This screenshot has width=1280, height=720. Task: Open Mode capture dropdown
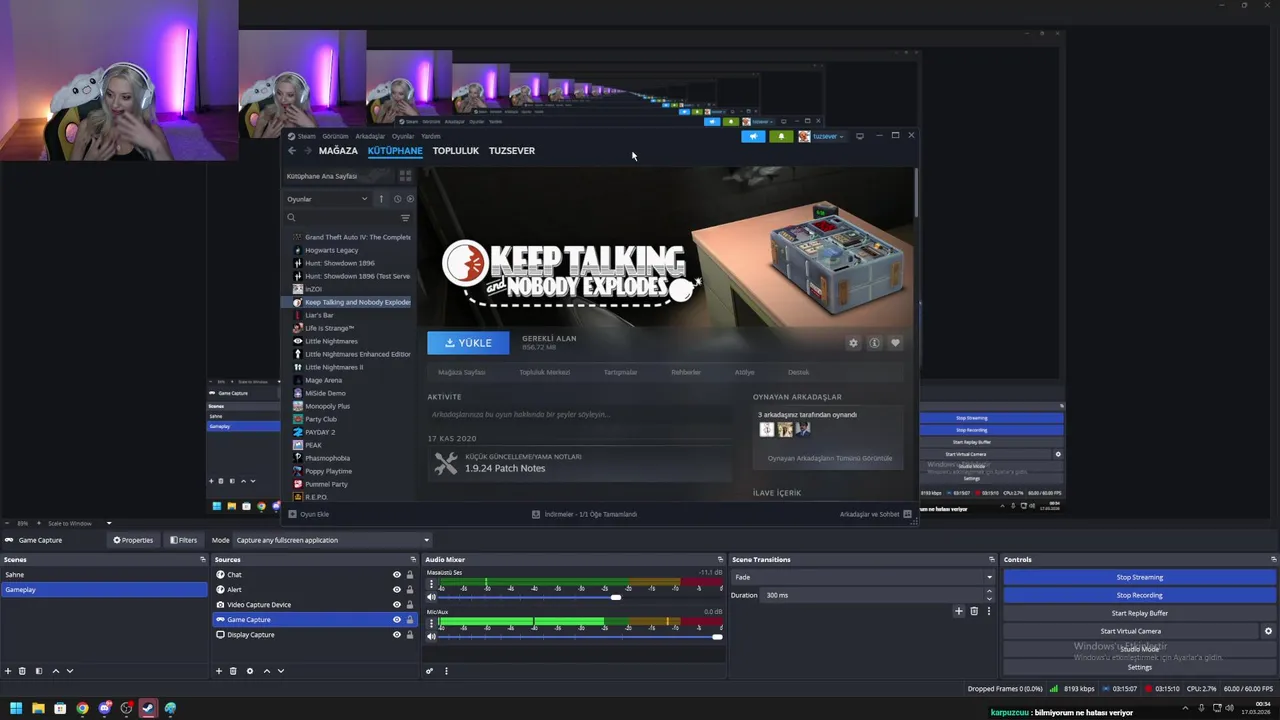(332, 540)
